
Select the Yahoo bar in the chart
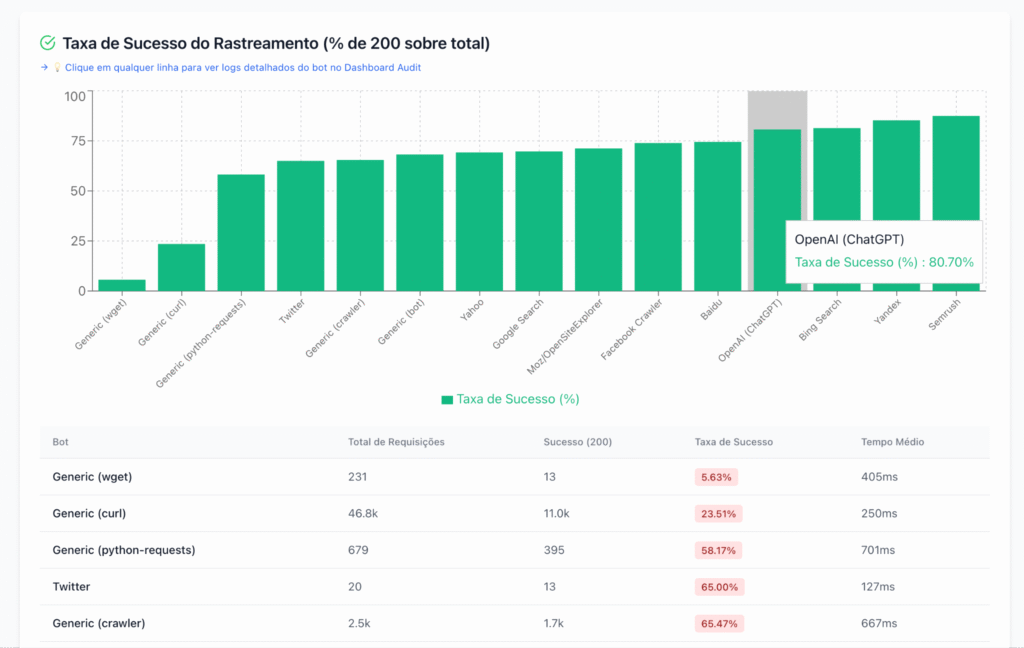pos(479,221)
